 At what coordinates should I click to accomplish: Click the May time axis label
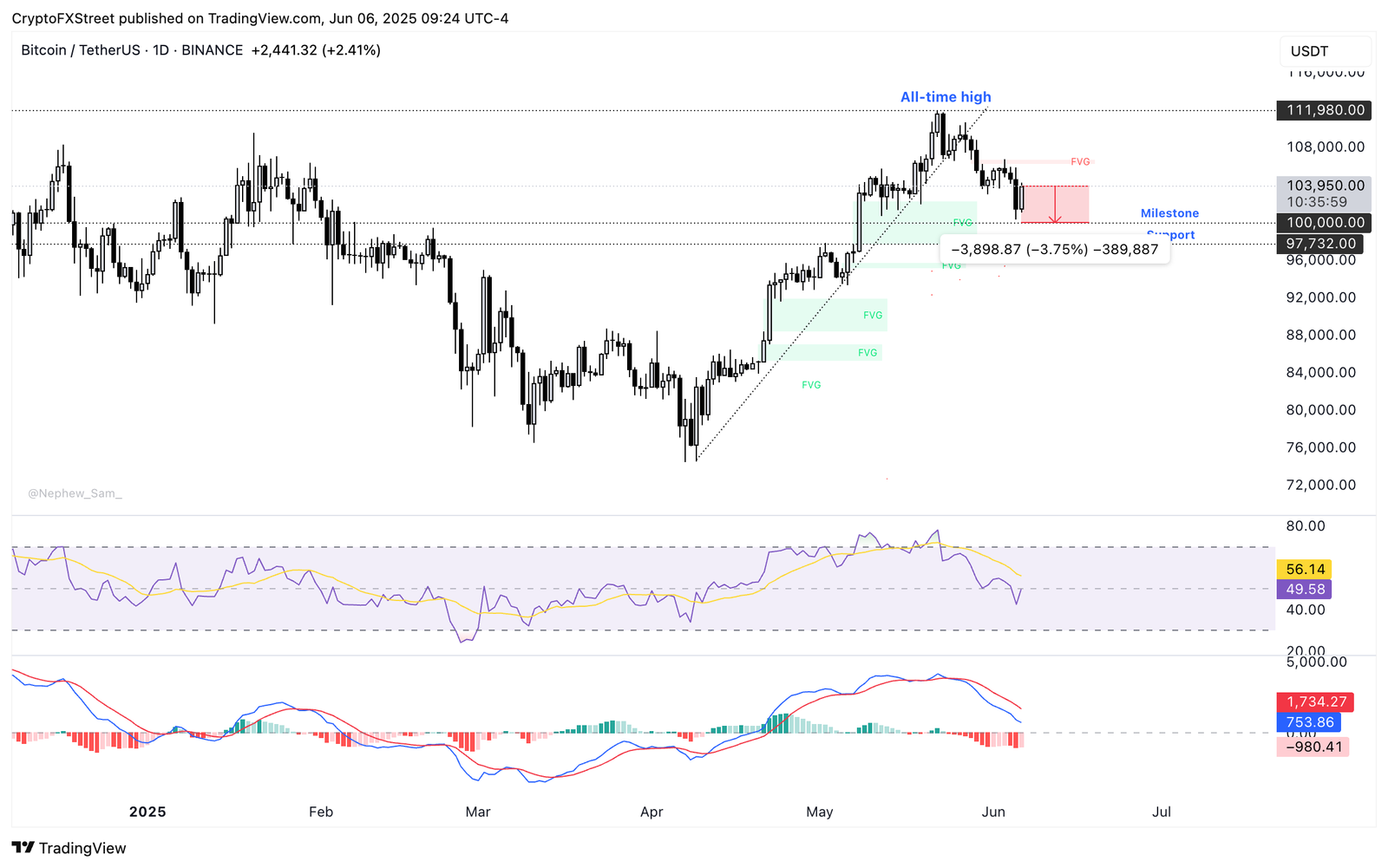point(820,813)
